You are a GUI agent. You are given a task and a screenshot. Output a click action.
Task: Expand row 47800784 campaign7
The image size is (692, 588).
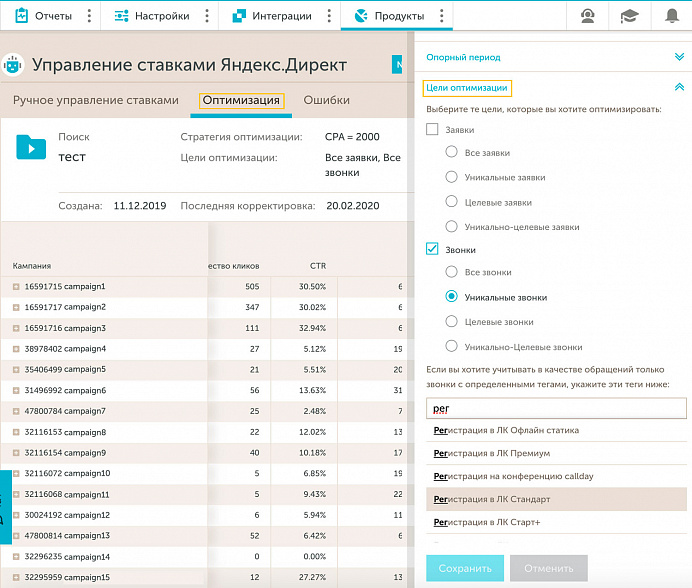coord(16,411)
